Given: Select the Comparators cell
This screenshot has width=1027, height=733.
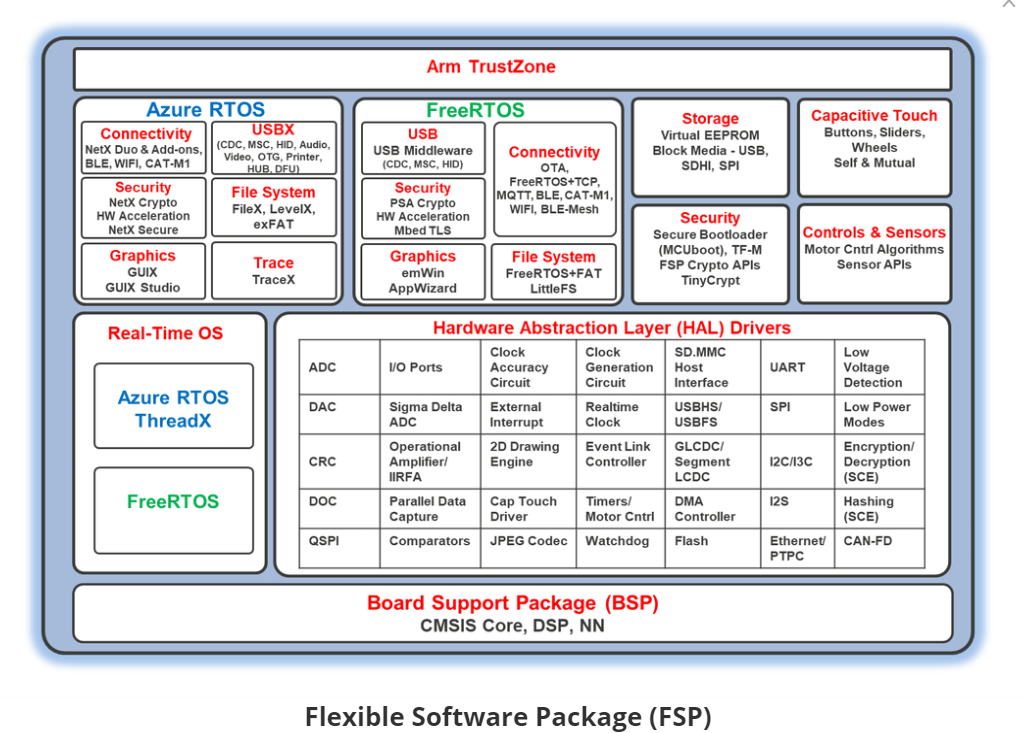Looking at the screenshot, I should 430,548.
